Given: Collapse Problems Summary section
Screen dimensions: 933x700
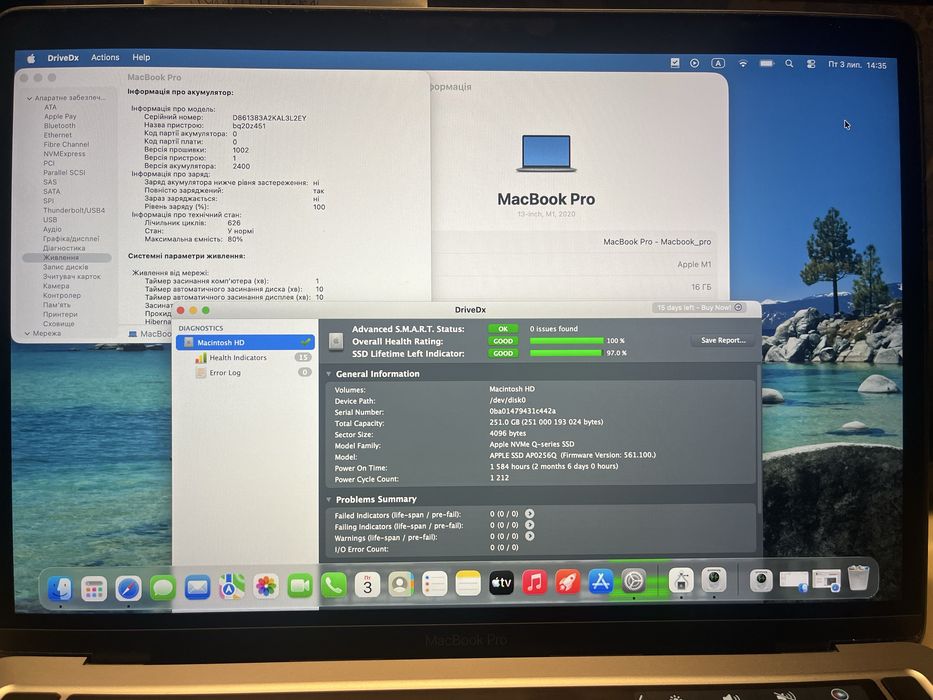Looking at the screenshot, I should [x=328, y=499].
